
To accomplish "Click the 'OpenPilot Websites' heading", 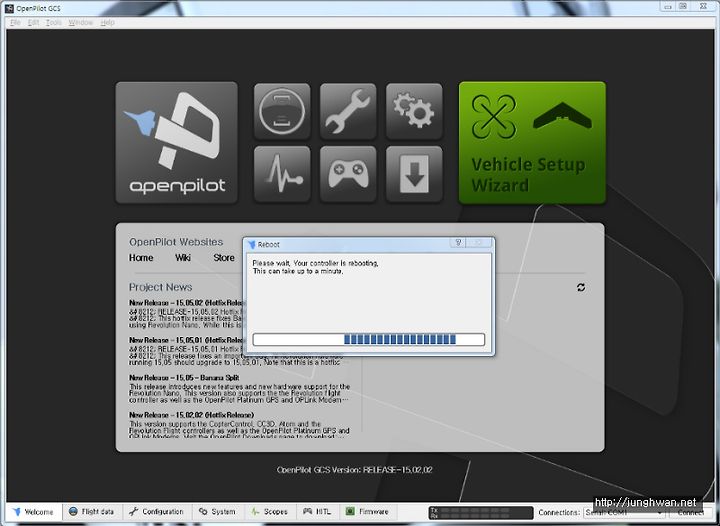I will pyautogui.click(x=176, y=242).
